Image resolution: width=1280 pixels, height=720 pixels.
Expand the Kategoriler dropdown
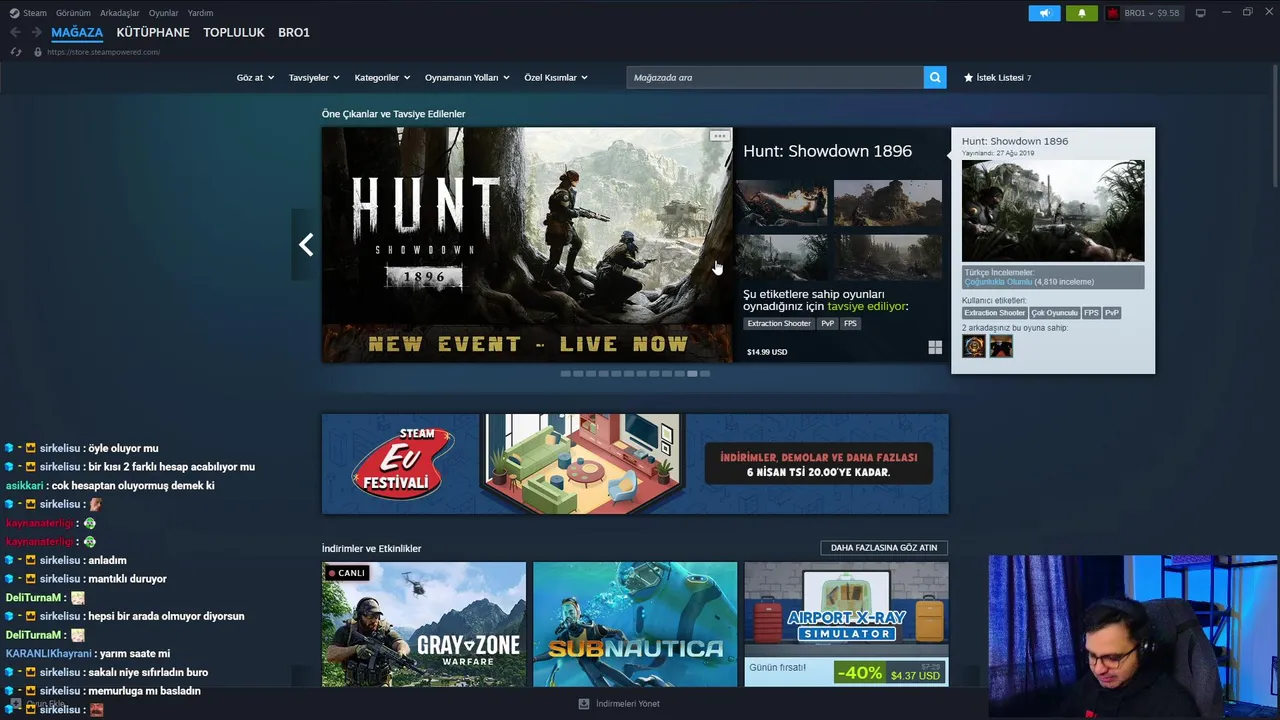tap(382, 77)
